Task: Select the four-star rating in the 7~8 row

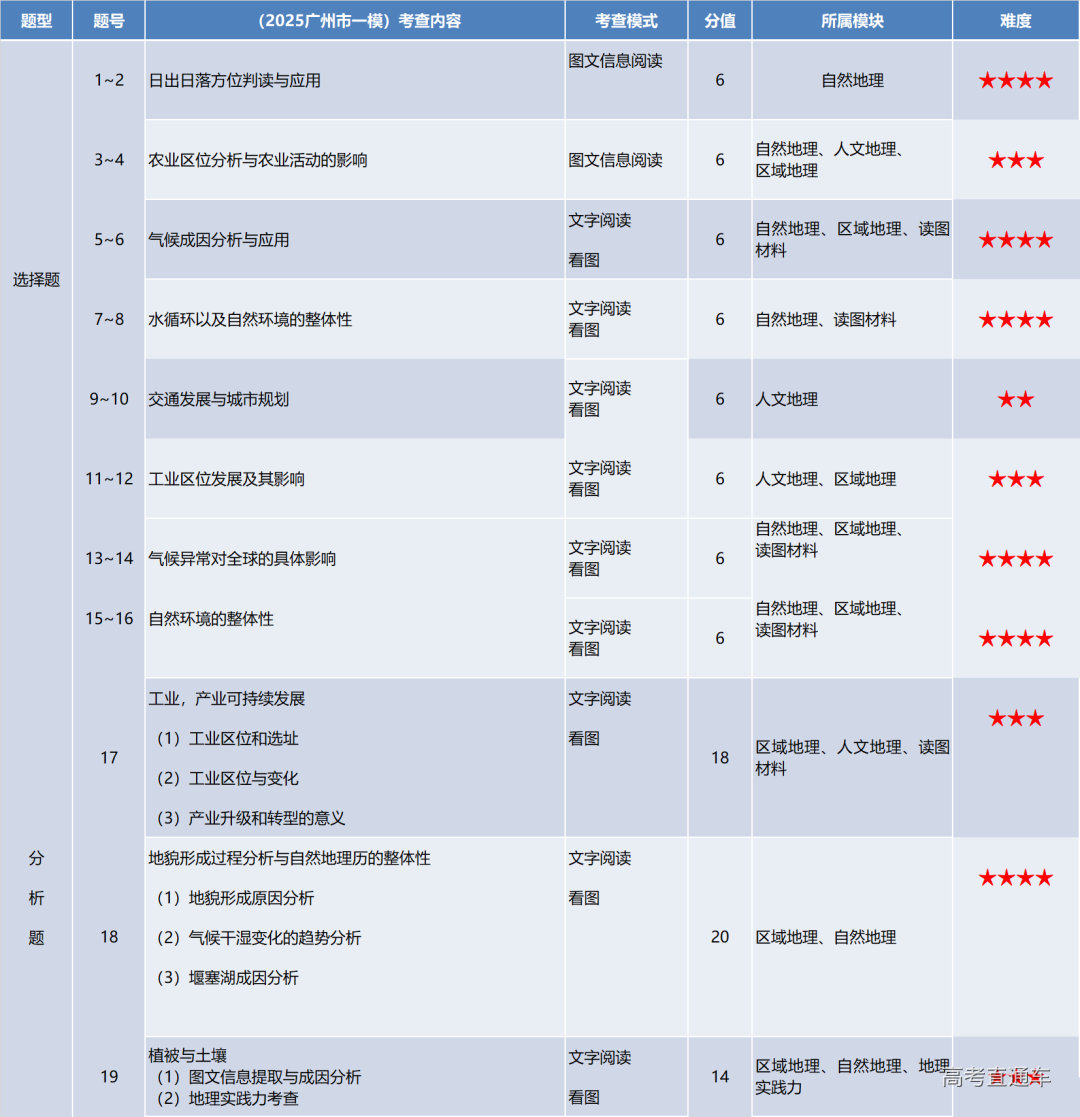Action: 1015,320
